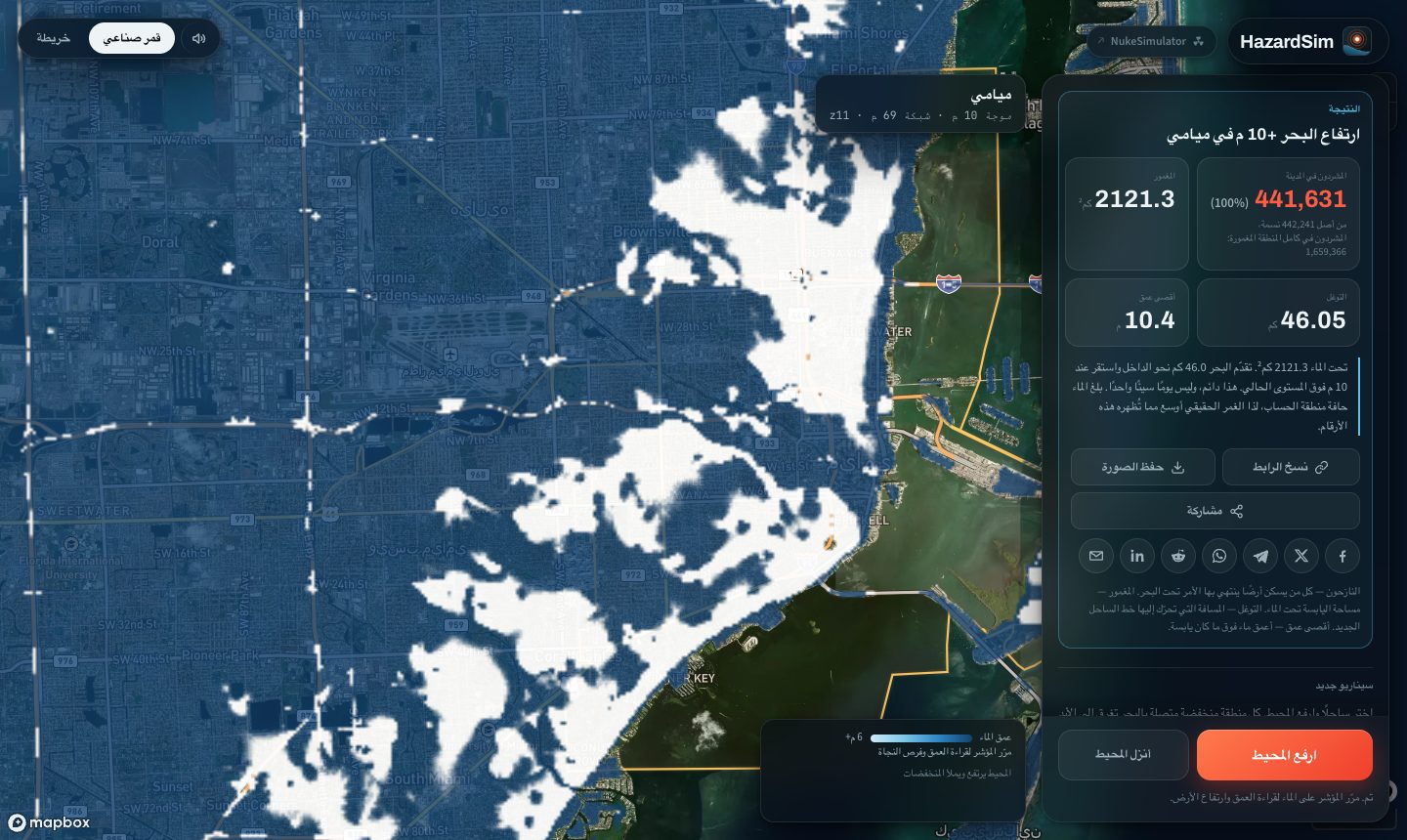Click the share (مشاركة) button
Viewport: 1407px width, 840px height.
(1215, 511)
